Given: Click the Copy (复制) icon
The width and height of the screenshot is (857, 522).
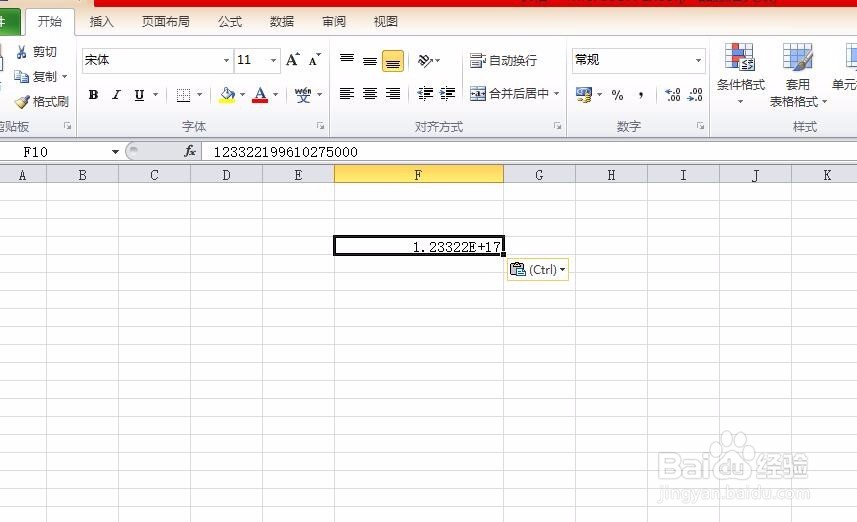Looking at the screenshot, I should pyautogui.click(x=21, y=77).
